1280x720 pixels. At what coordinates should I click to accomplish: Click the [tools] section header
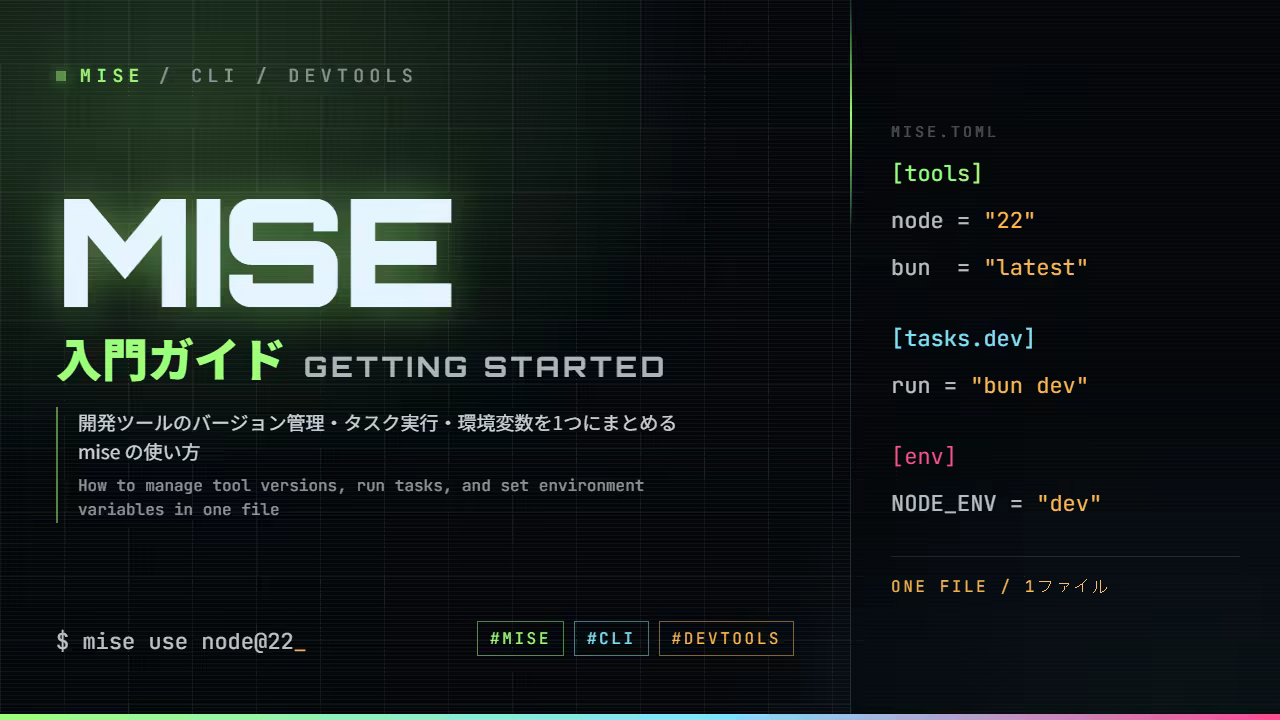coord(937,173)
